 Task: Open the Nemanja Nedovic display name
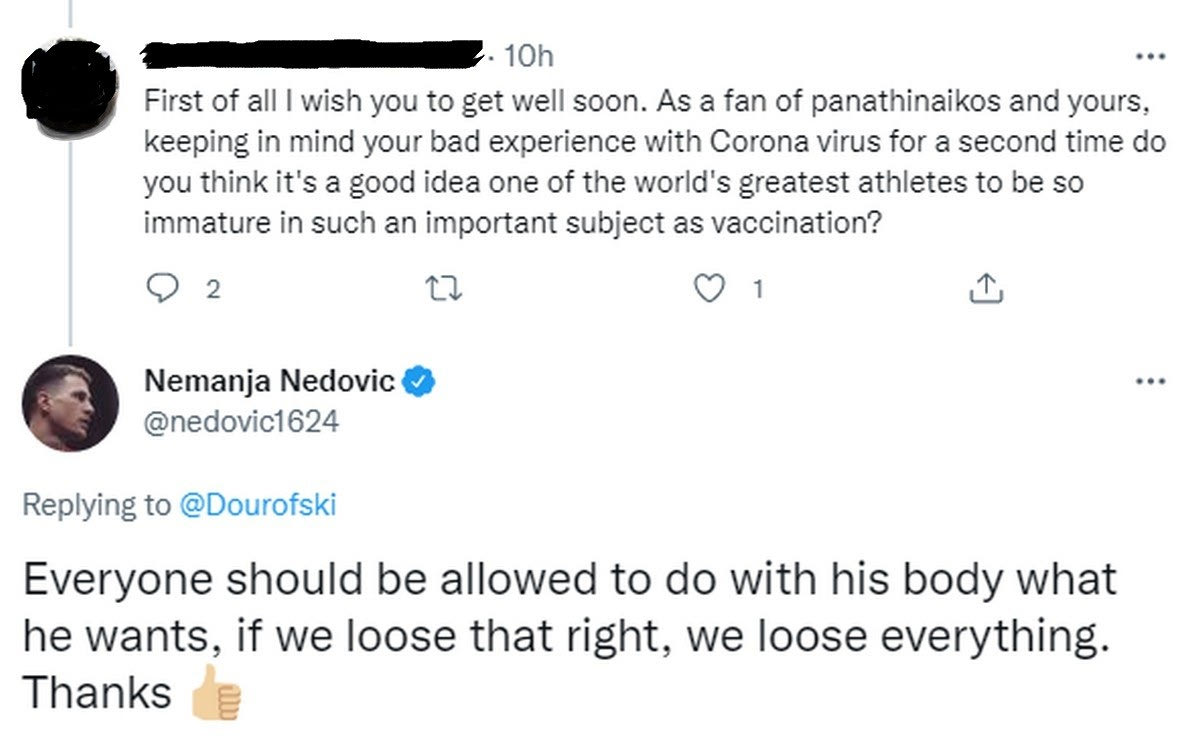[x=271, y=380]
